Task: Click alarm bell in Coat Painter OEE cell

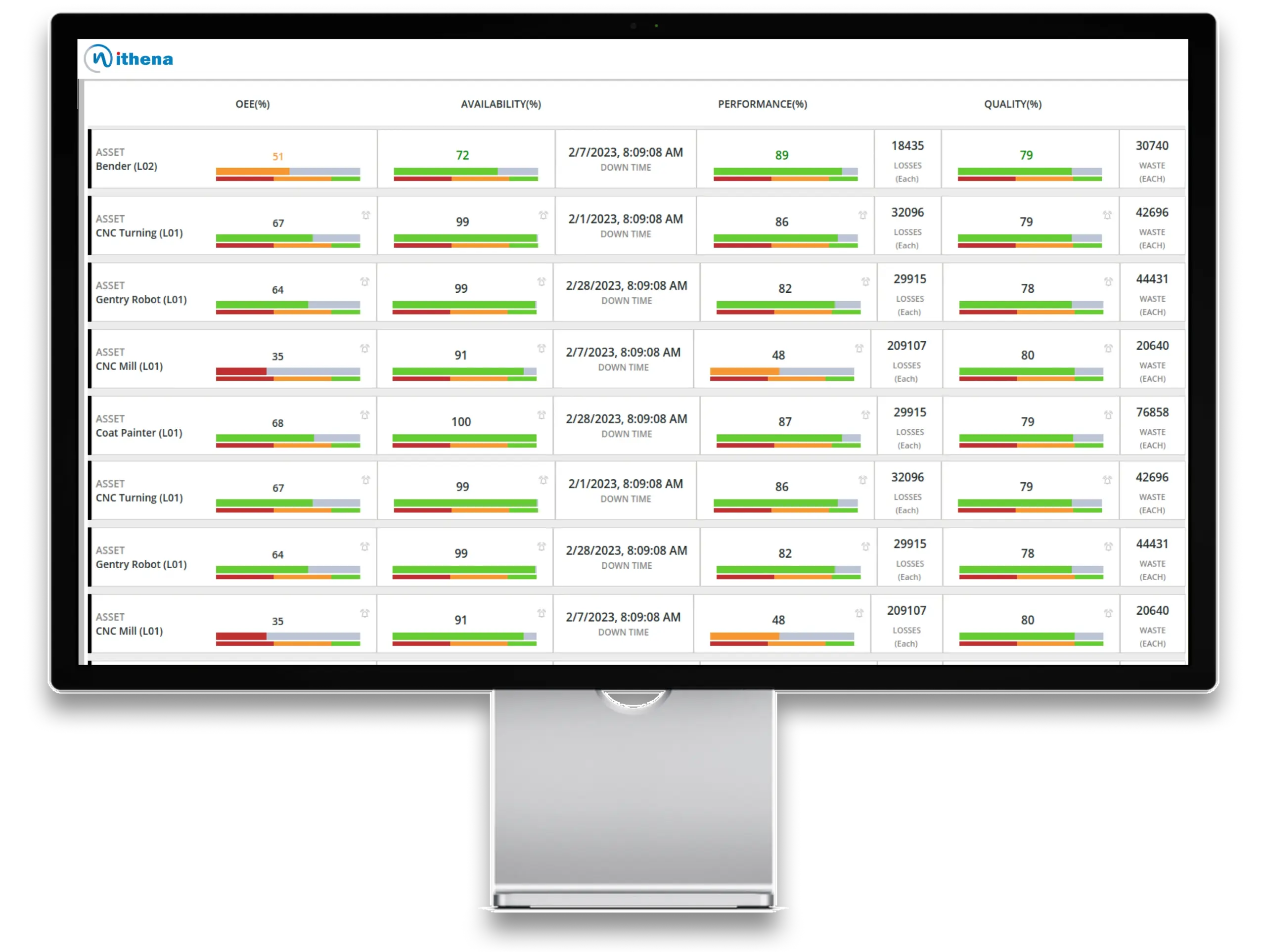Action: pos(364,415)
